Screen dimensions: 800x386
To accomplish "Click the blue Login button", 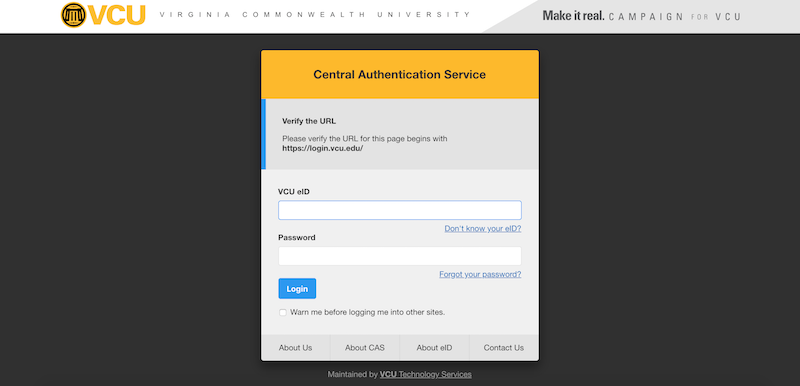I will 297,289.
